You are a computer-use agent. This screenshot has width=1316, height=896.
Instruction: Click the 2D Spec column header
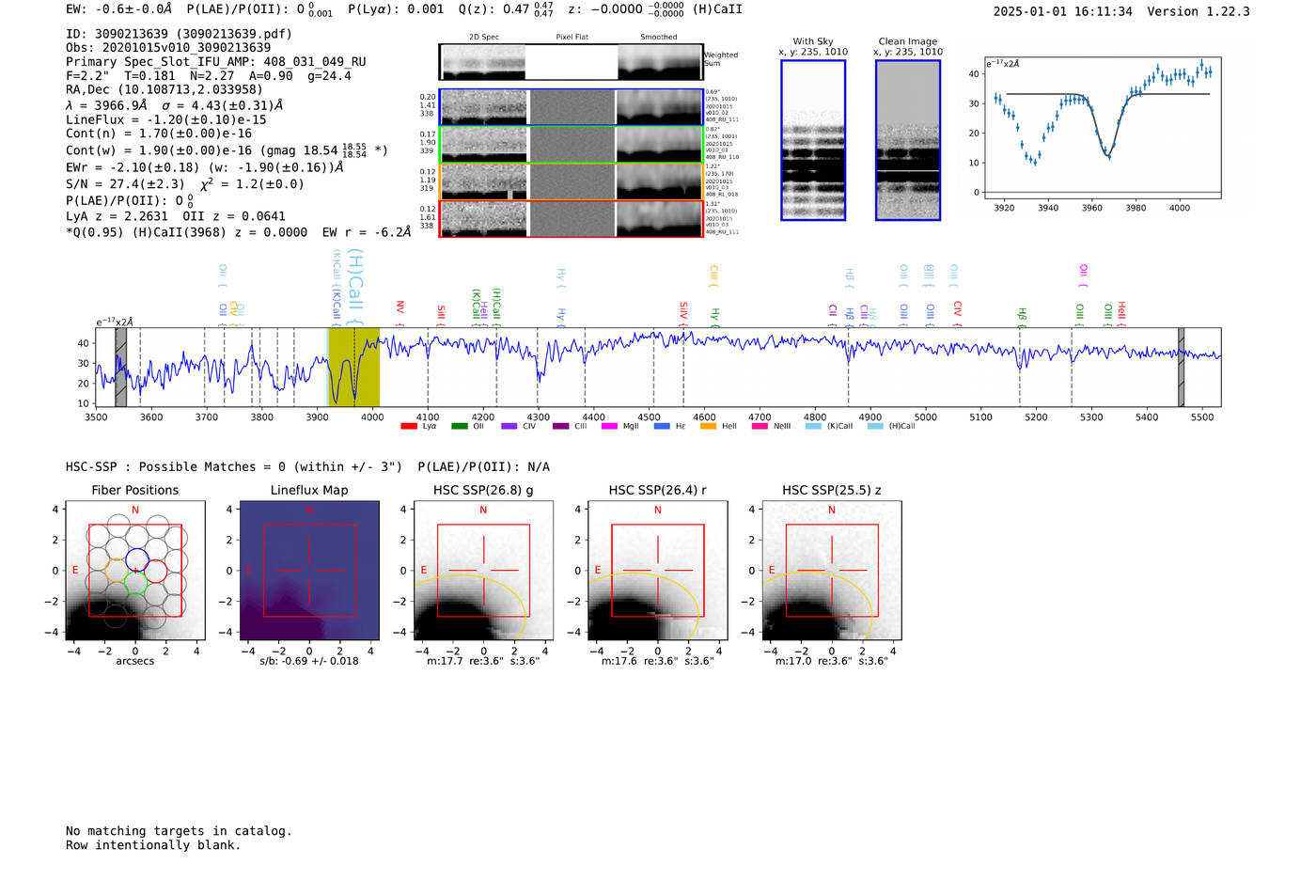click(484, 38)
